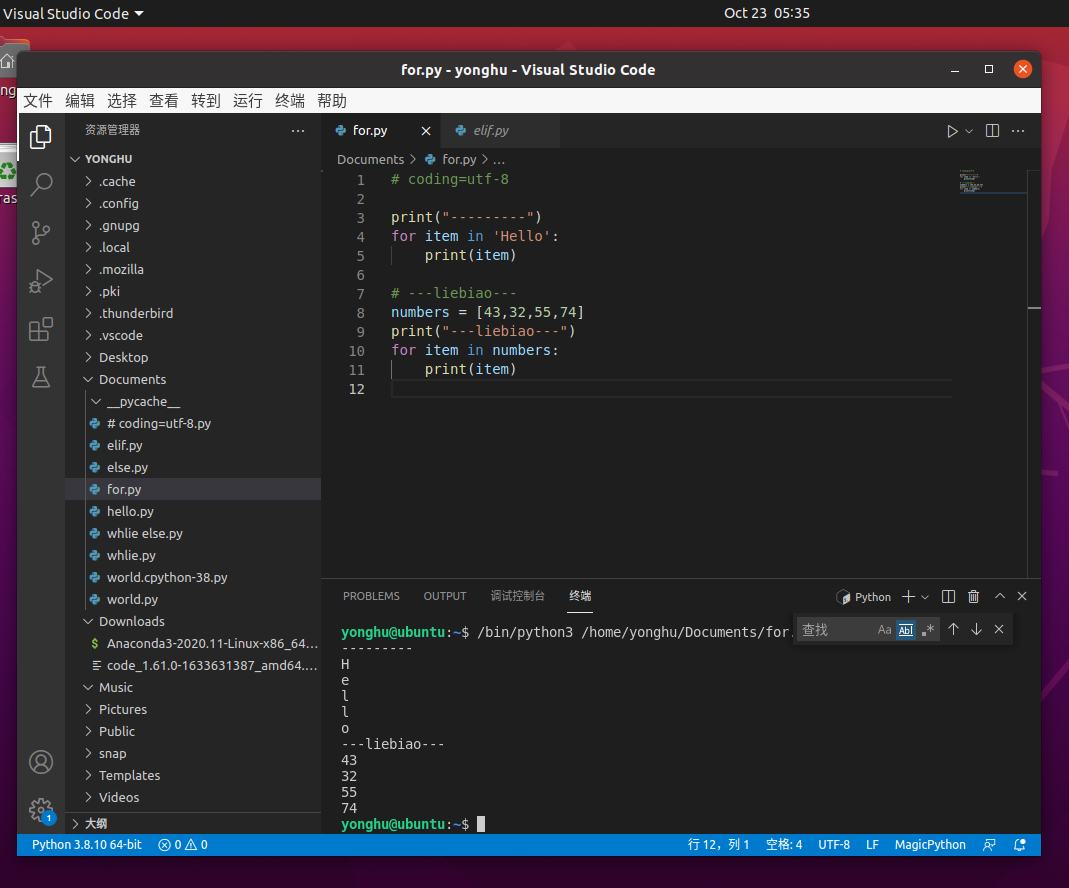Open the Search view in activity bar
This screenshot has width=1069, height=888.
[x=41, y=184]
